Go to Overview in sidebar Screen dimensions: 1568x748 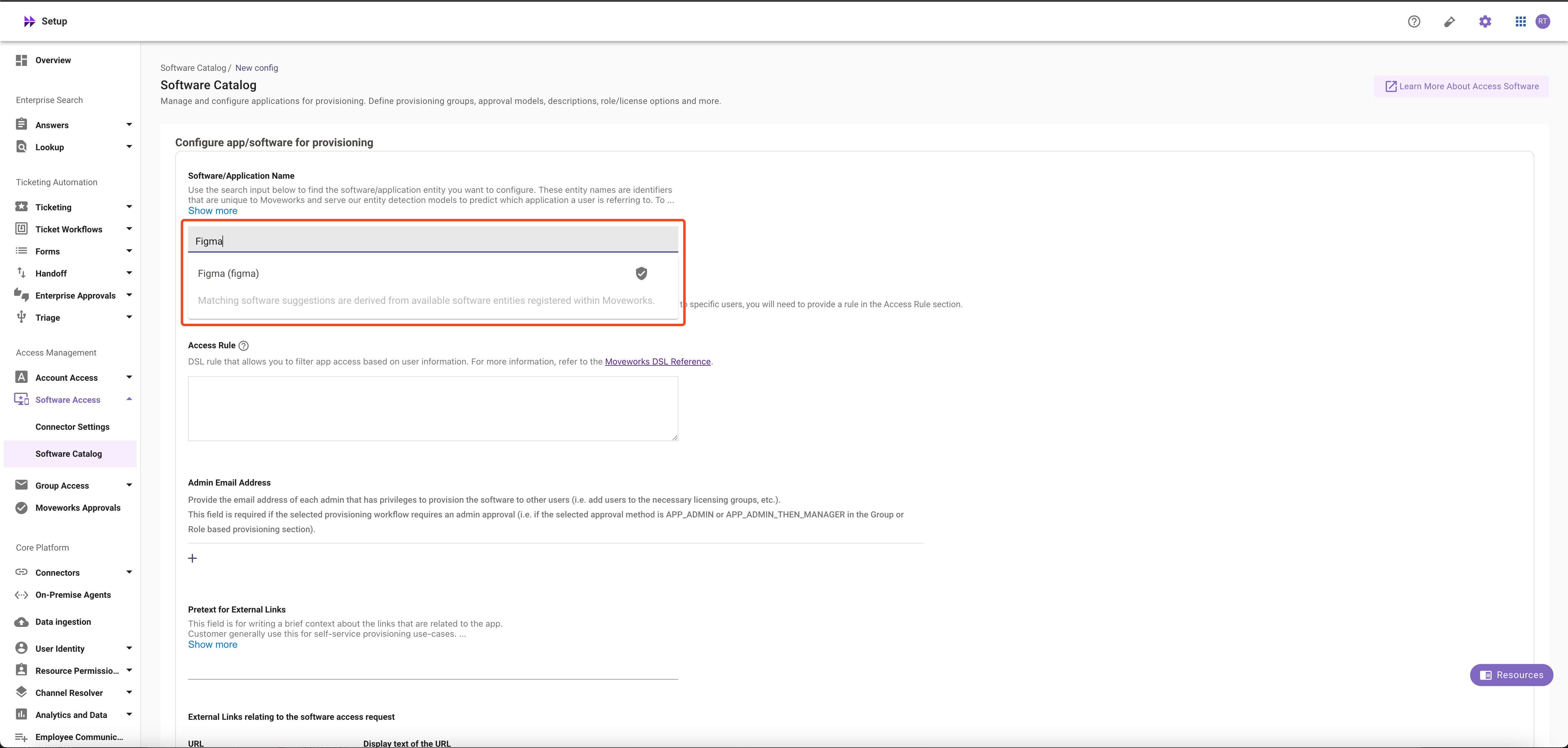tap(53, 60)
